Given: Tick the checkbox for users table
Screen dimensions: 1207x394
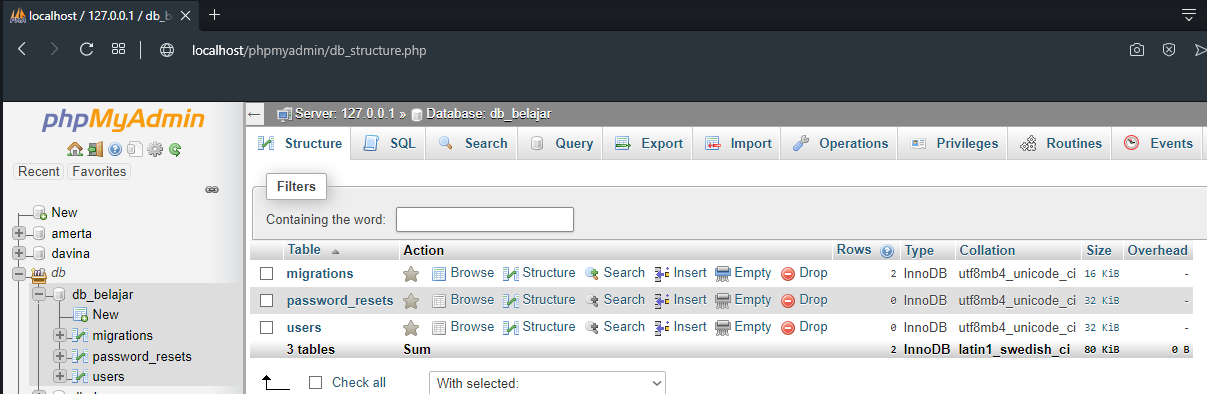Looking at the screenshot, I should [x=267, y=328].
